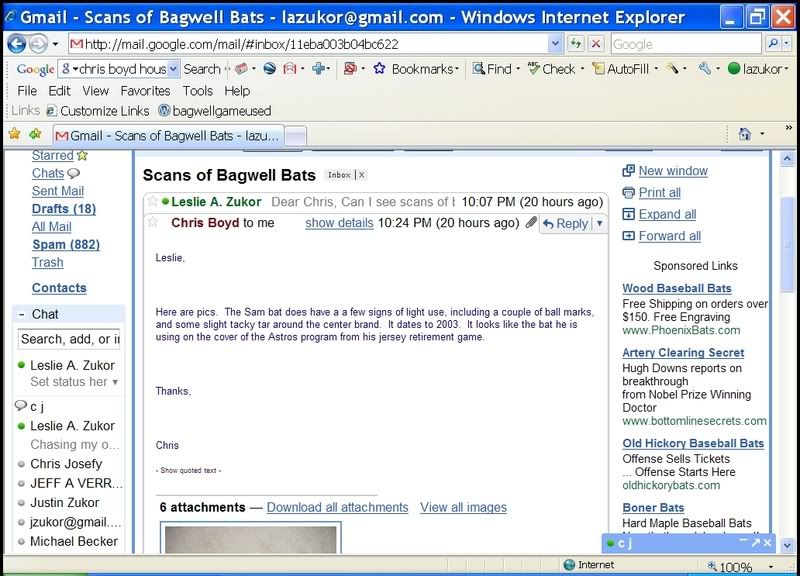Click the show details link
The height and width of the screenshot is (576, 800).
[339, 223]
